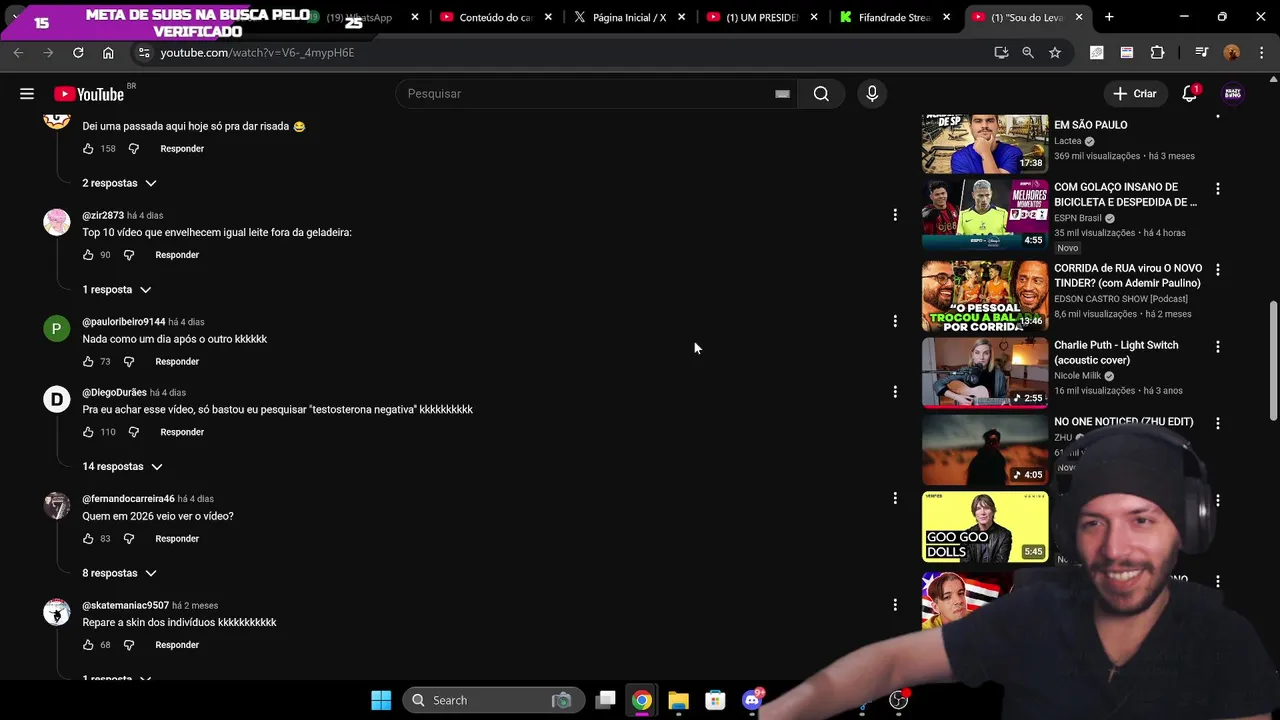
Task: Dislike the 'Dei uma passada' comment
Action: pyautogui.click(x=133, y=149)
